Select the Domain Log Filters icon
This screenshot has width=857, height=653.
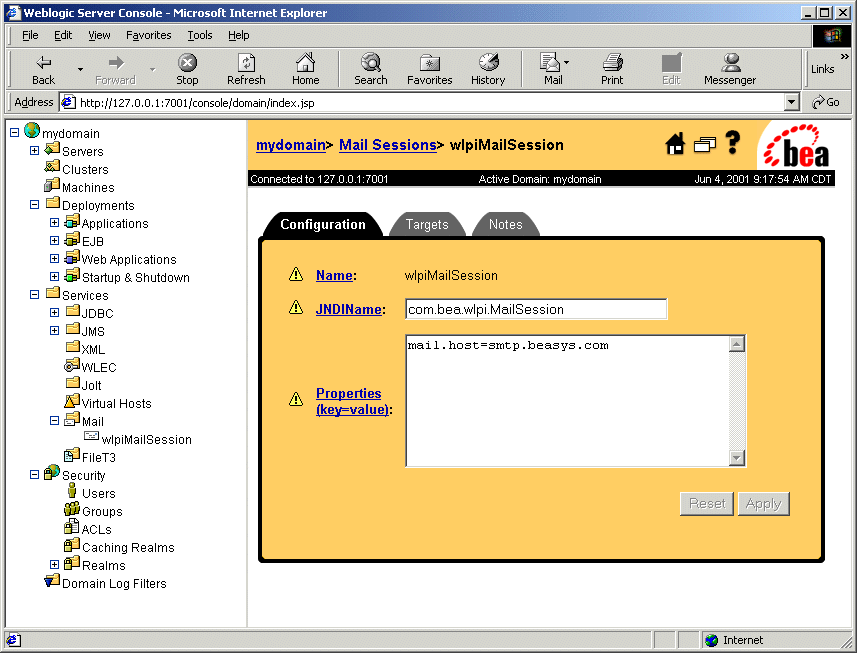52,581
